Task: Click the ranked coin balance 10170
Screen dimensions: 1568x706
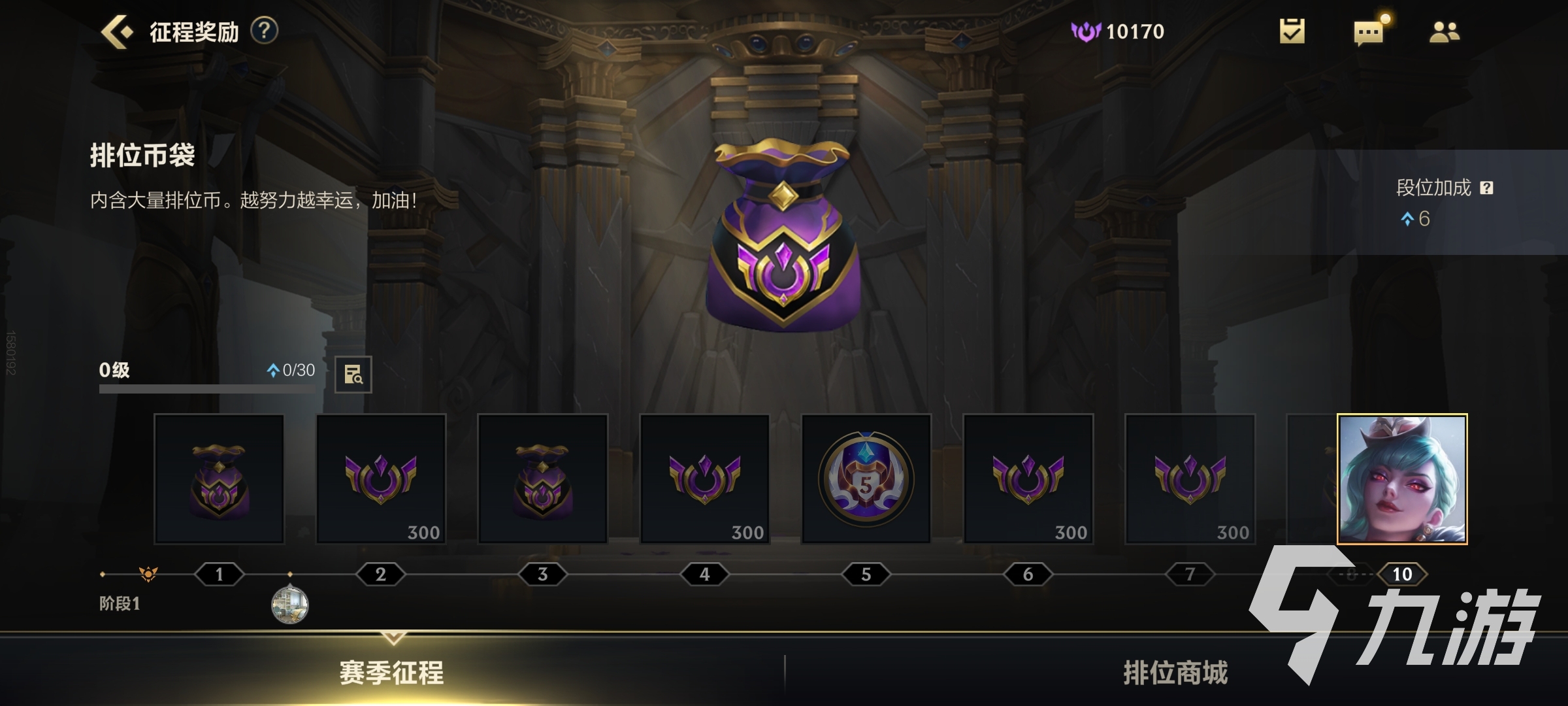Action: click(1118, 31)
